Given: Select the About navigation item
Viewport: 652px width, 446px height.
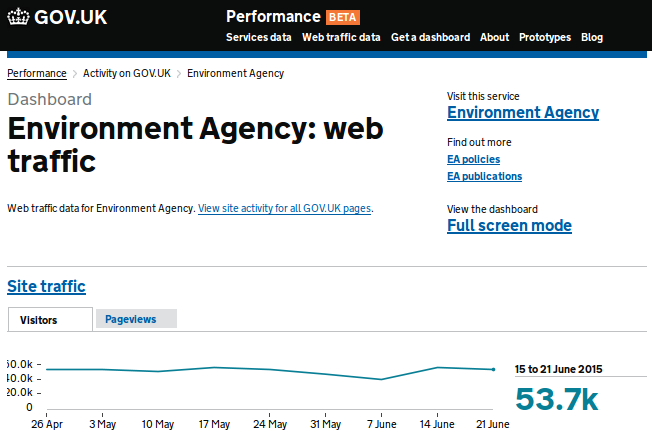Looking at the screenshot, I should (494, 37).
